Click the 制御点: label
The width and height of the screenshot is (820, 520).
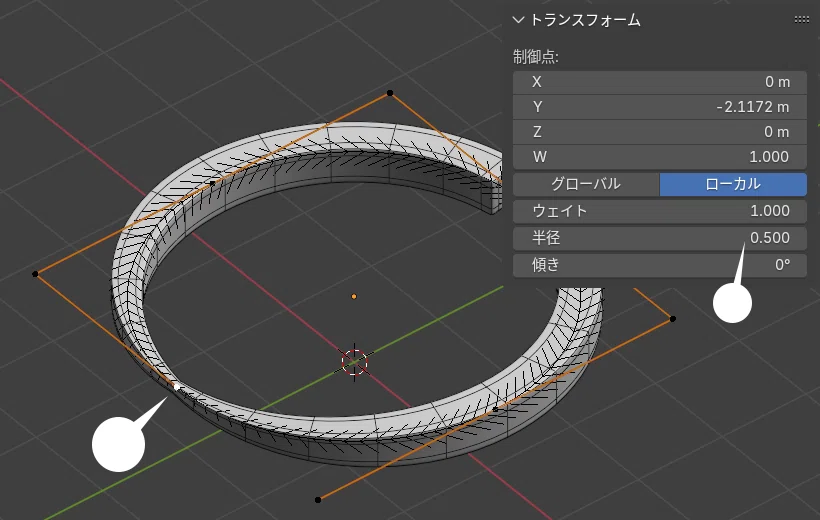536,56
